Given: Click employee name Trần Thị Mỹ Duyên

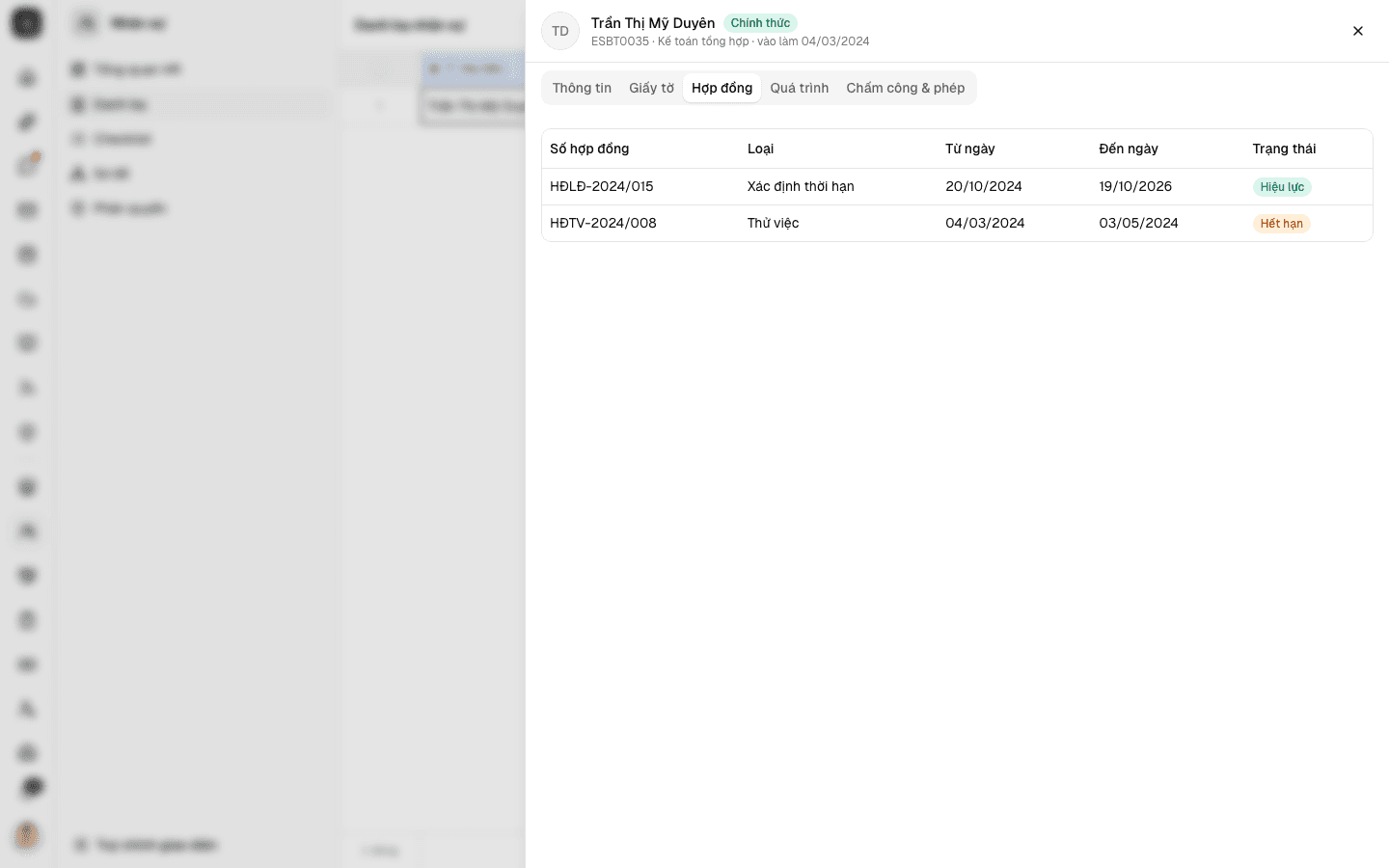Looking at the screenshot, I should point(653,23).
